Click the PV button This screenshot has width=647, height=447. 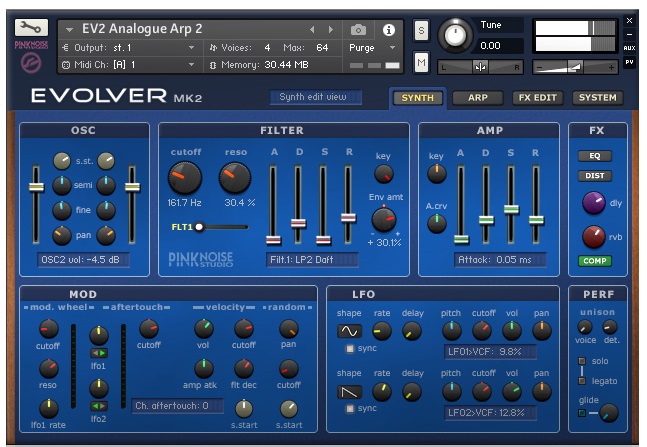click(x=629, y=62)
